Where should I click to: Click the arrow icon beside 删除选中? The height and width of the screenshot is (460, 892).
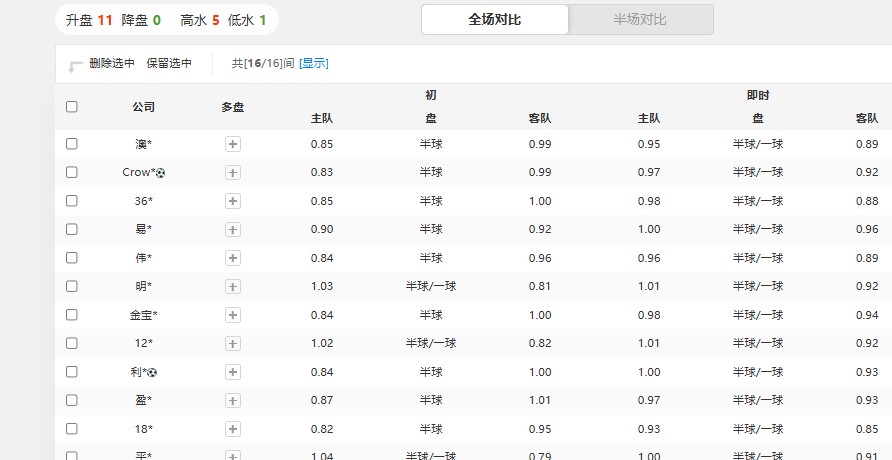point(75,67)
